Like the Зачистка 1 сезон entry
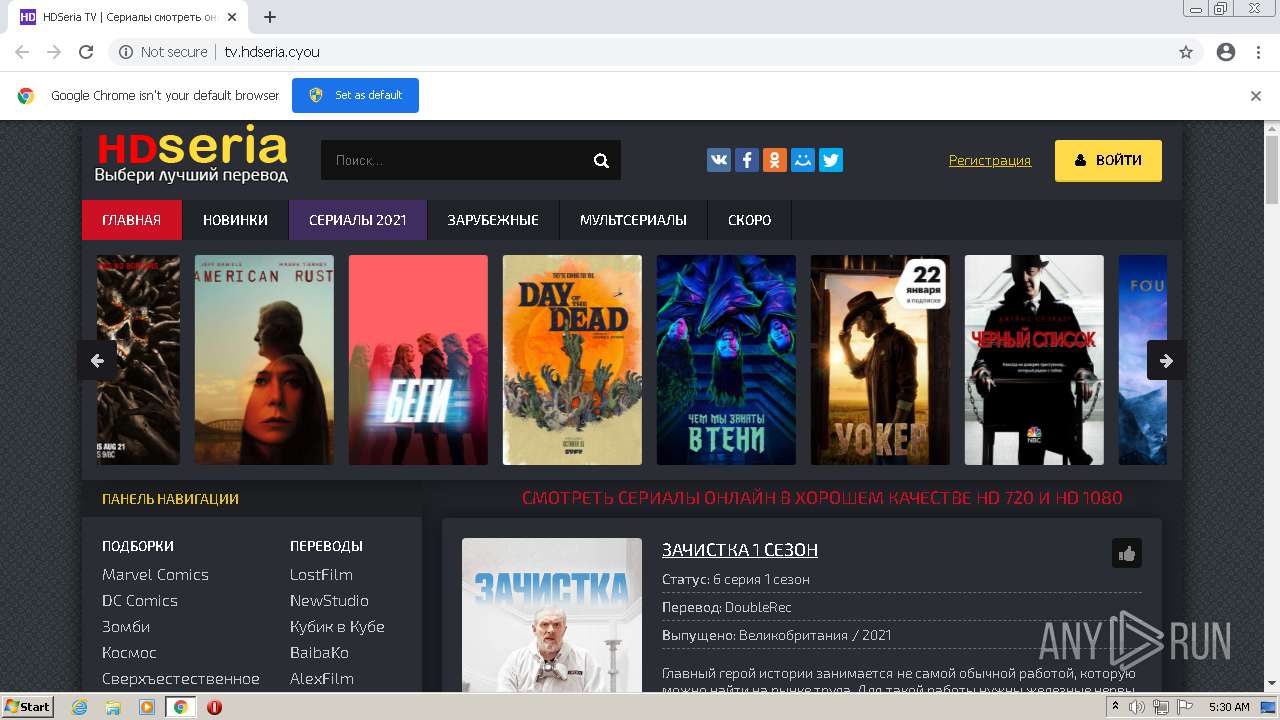 click(1127, 553)
